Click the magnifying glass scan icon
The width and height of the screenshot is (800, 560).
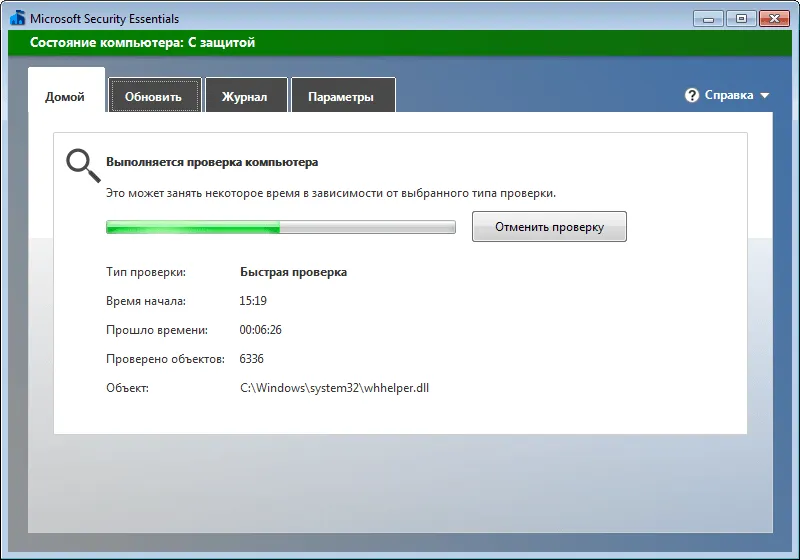83,166
